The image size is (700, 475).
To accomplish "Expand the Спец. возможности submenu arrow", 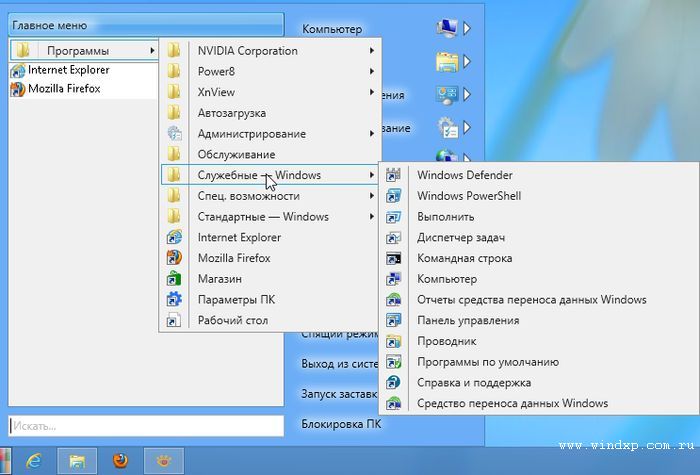I will pos(371,196).
